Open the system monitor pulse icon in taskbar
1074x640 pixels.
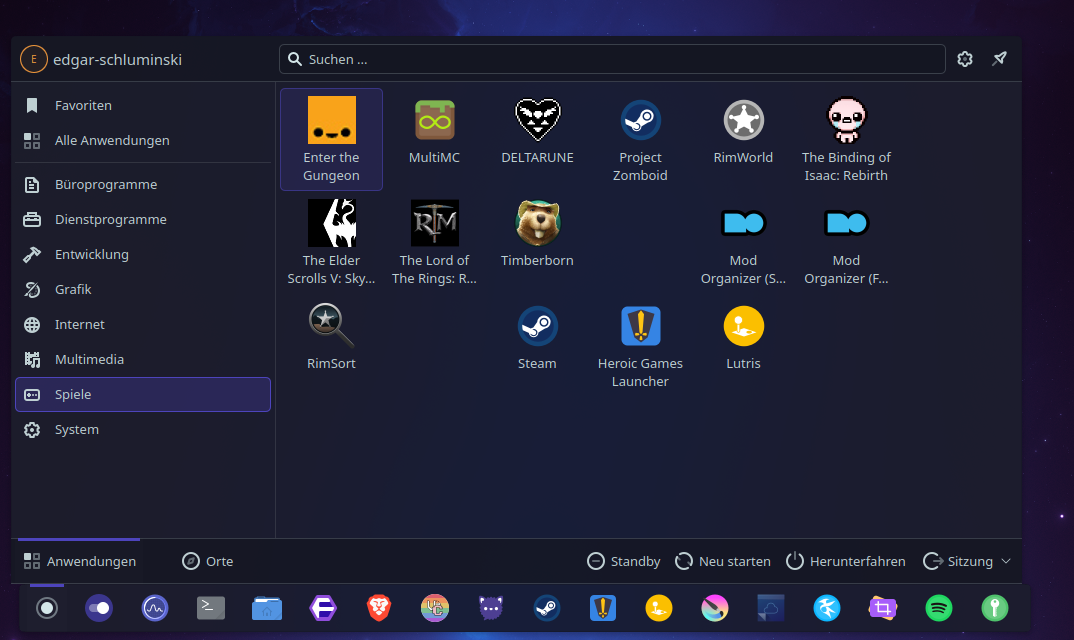pyautogui.click(x=155, y=608)
